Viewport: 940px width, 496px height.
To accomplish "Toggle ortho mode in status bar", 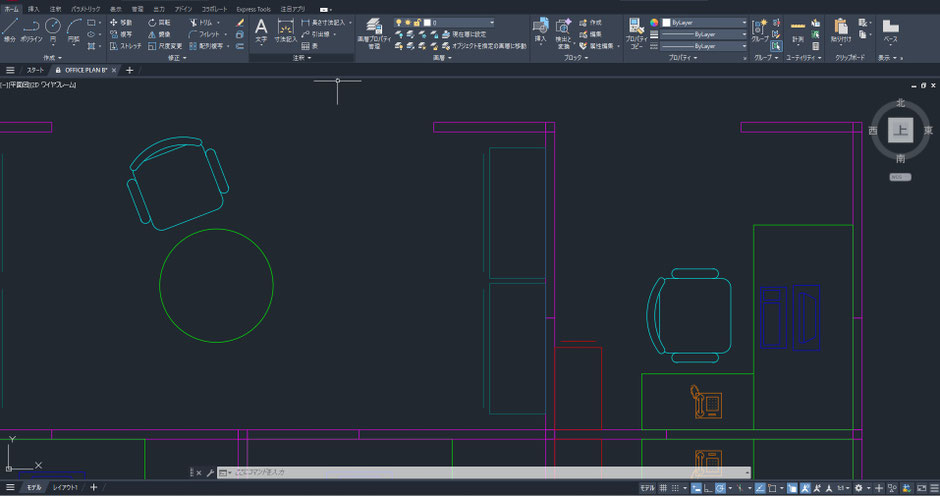I will 708,488.
